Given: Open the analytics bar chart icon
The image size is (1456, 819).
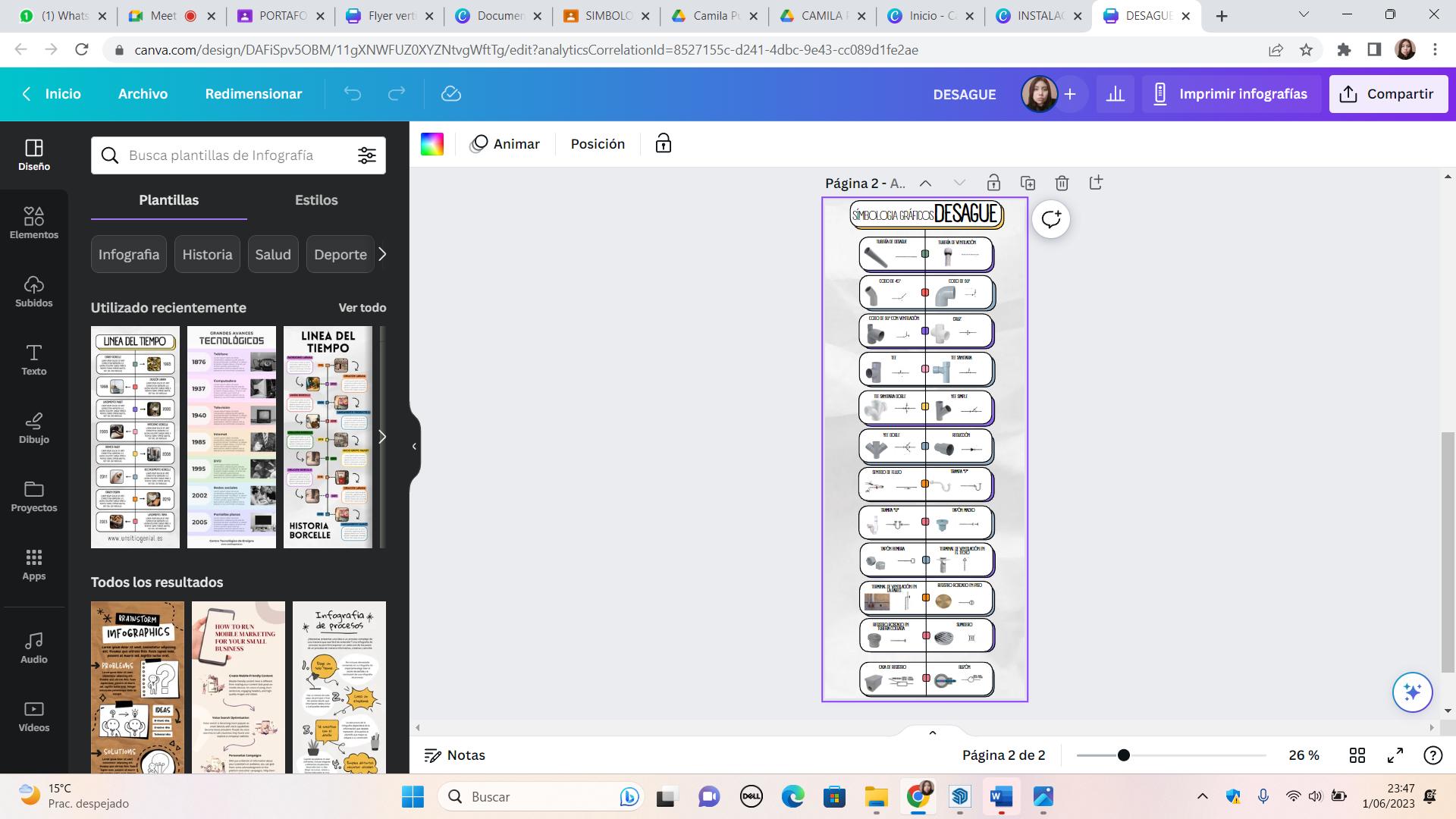Looking at the screenshot, I should pyautogui.click(x=1115, y=94).
